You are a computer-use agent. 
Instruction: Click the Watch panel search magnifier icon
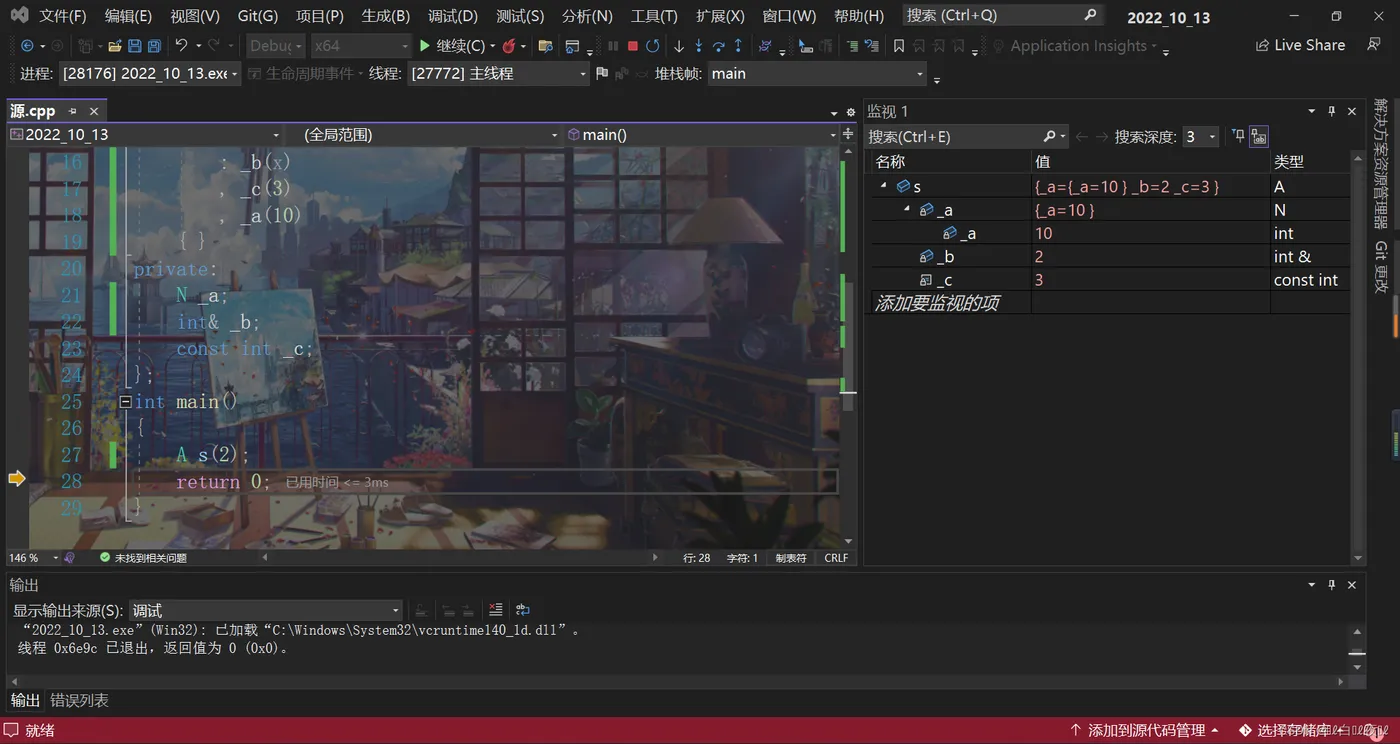[1049, 136]
